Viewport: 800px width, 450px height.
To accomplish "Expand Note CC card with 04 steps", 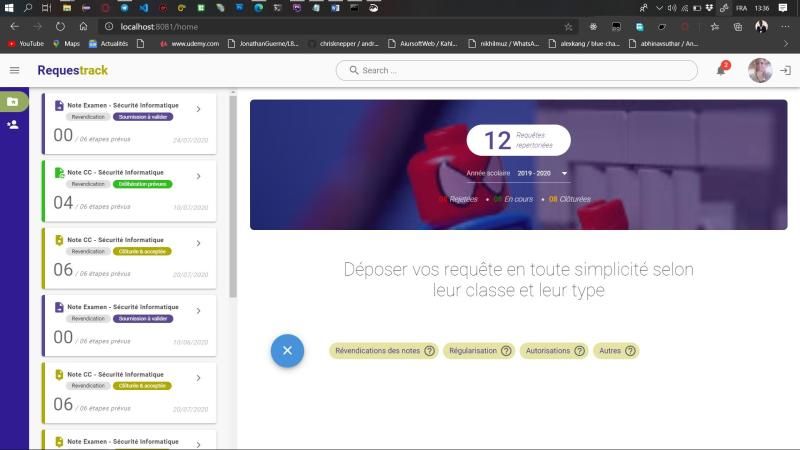I will pos(198,177).
